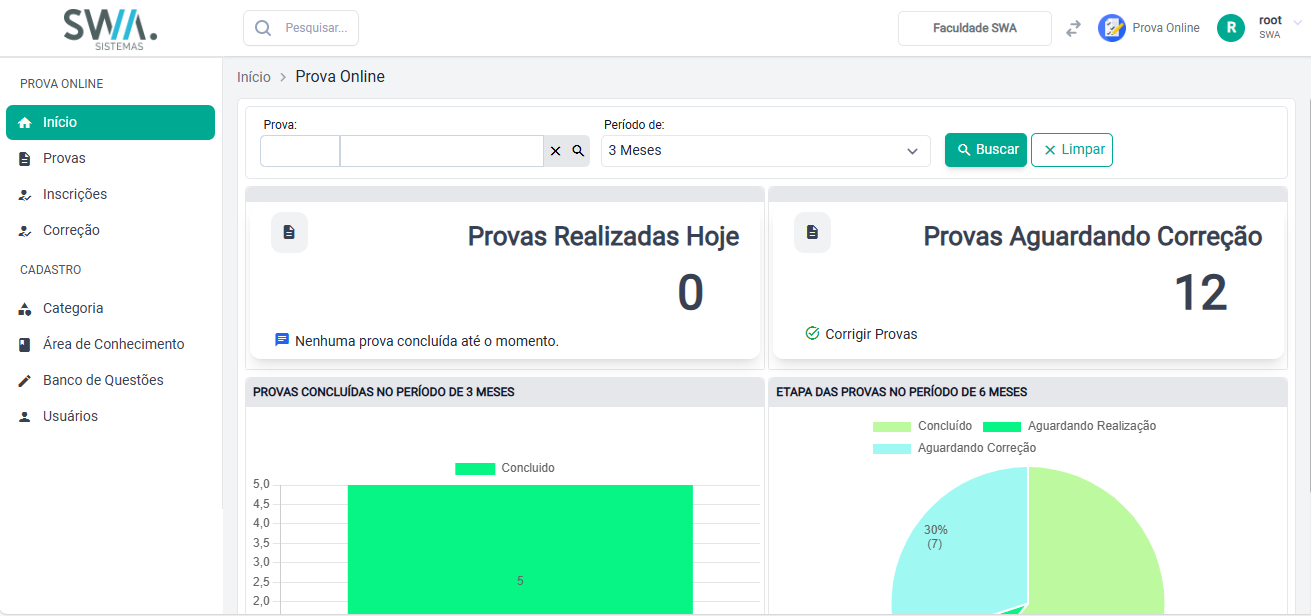Viewport: 1311px width, 616px height.
Task: Click the swap arrows icon near Faculdade SWA
Action: point(1073,28)
